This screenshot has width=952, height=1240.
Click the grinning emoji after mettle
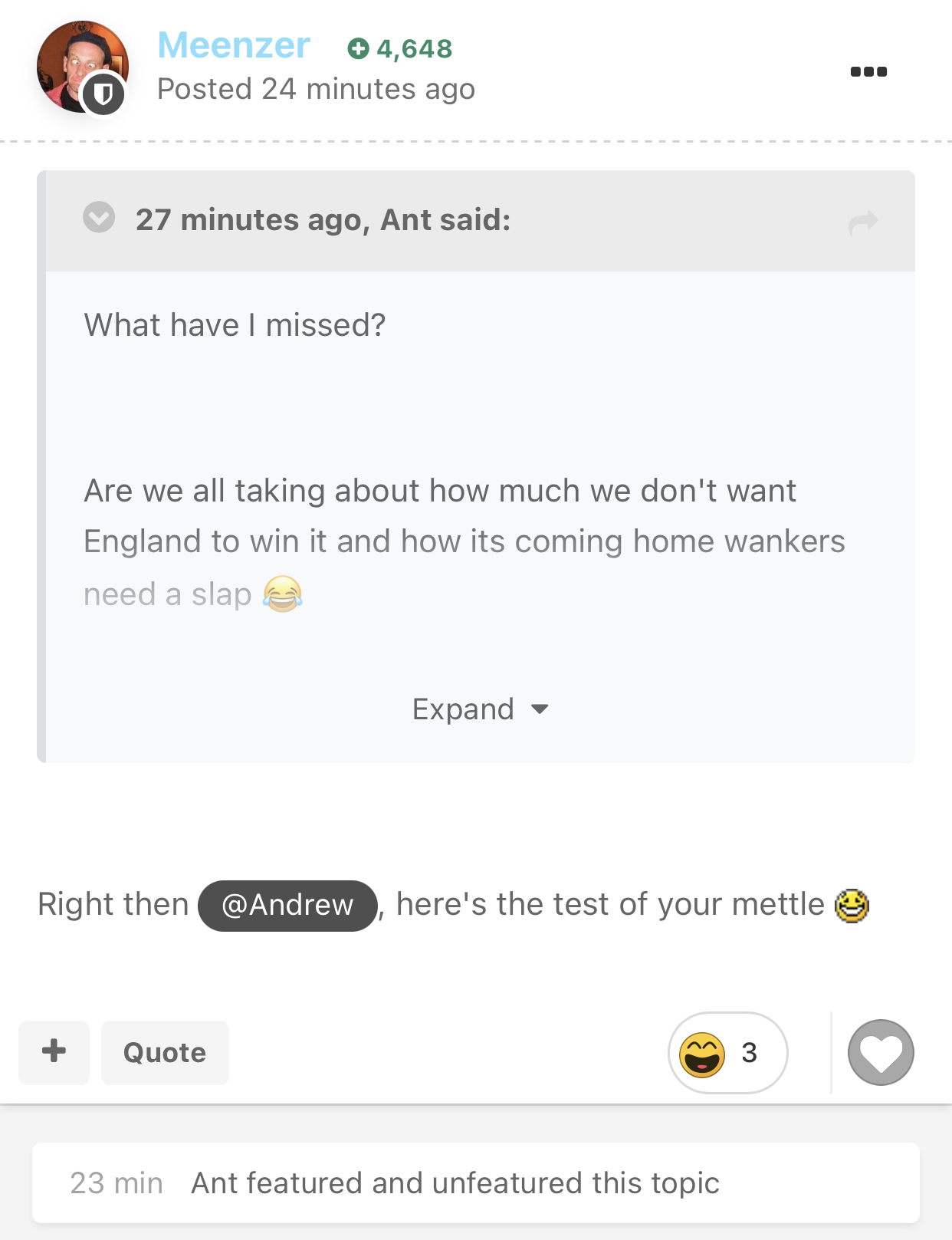point(852,905)
